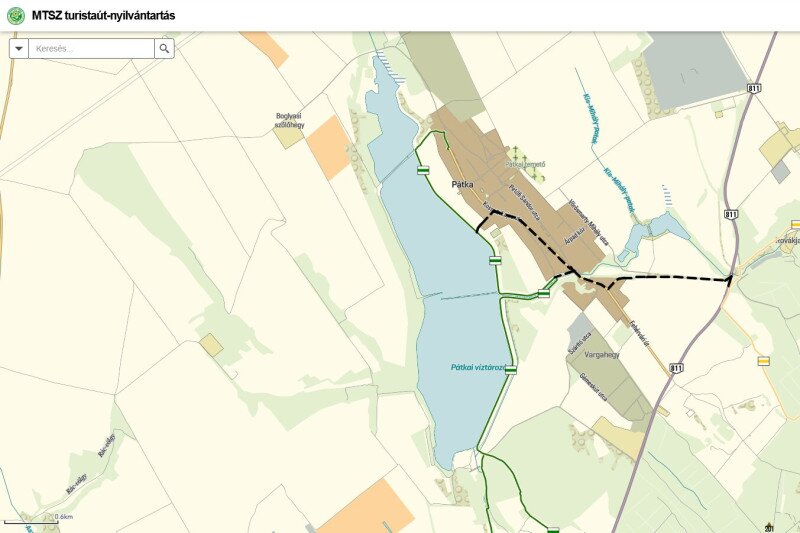The image size is (800, 533).
Task: Click the Pátkai temető cemetery label
Action: pos(526,164)
